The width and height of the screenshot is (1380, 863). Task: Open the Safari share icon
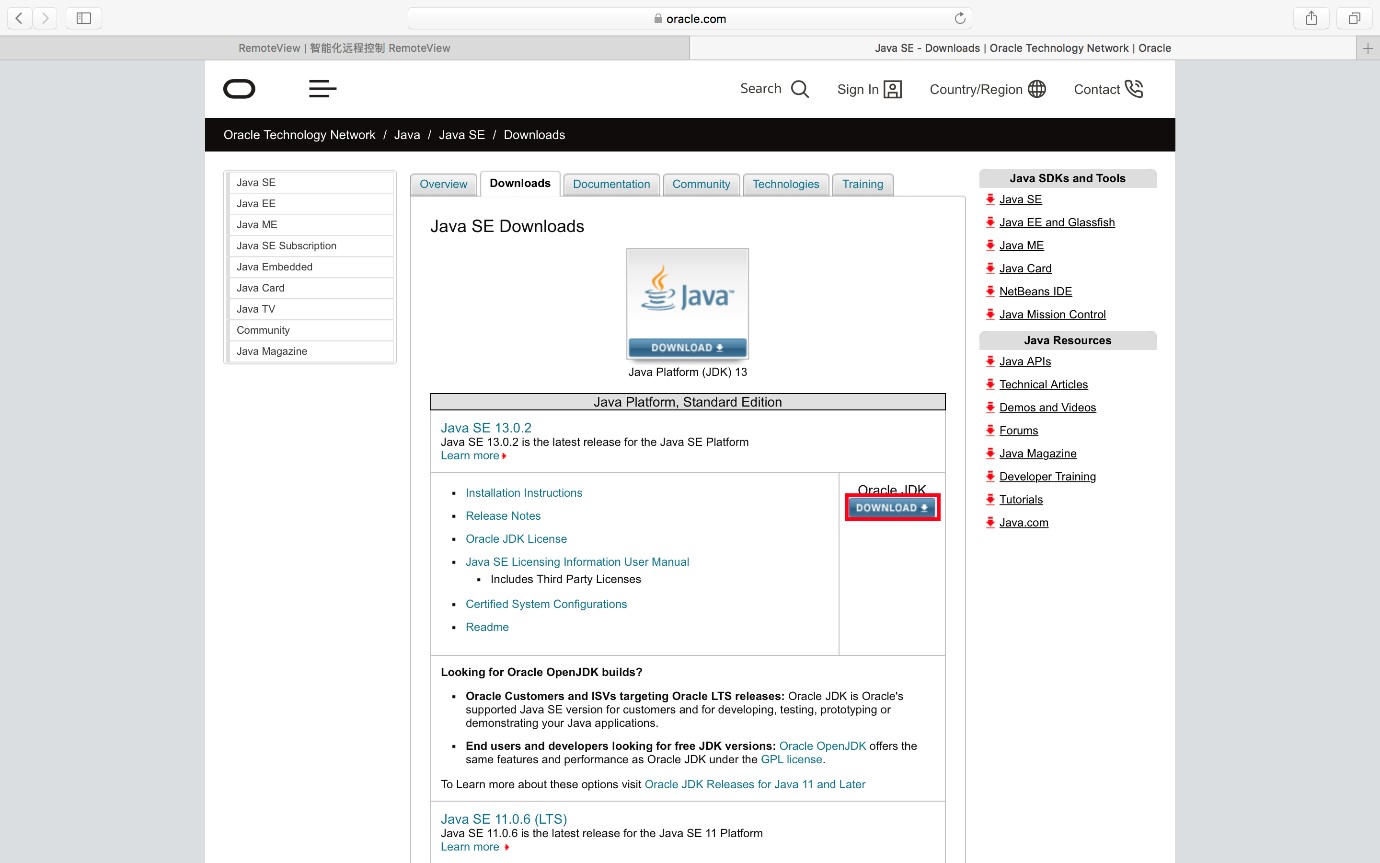tap(1311, 18)
